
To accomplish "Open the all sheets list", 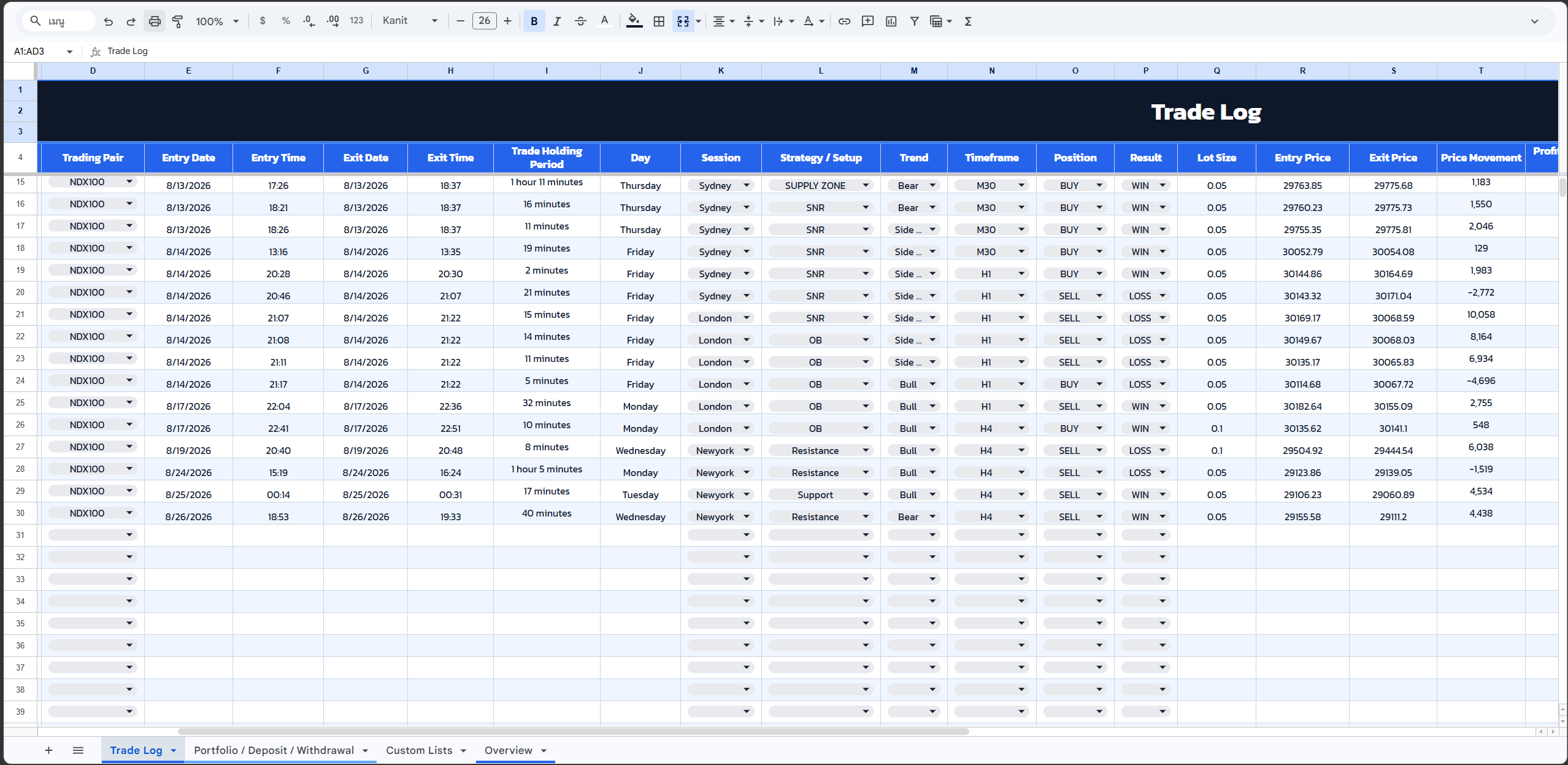I will click(78, 750).
